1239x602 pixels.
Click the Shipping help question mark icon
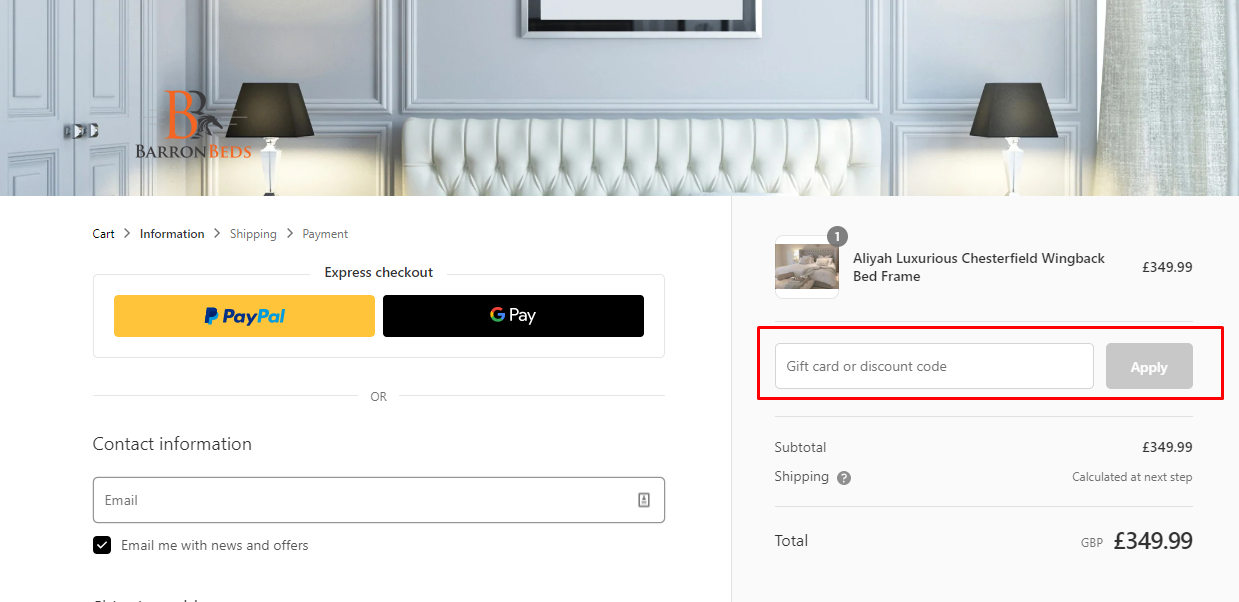(x=844, y=478)
